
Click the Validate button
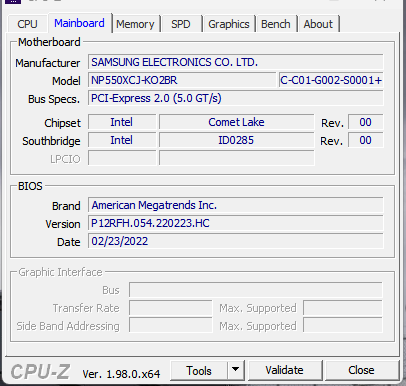(x=285, y=370)
